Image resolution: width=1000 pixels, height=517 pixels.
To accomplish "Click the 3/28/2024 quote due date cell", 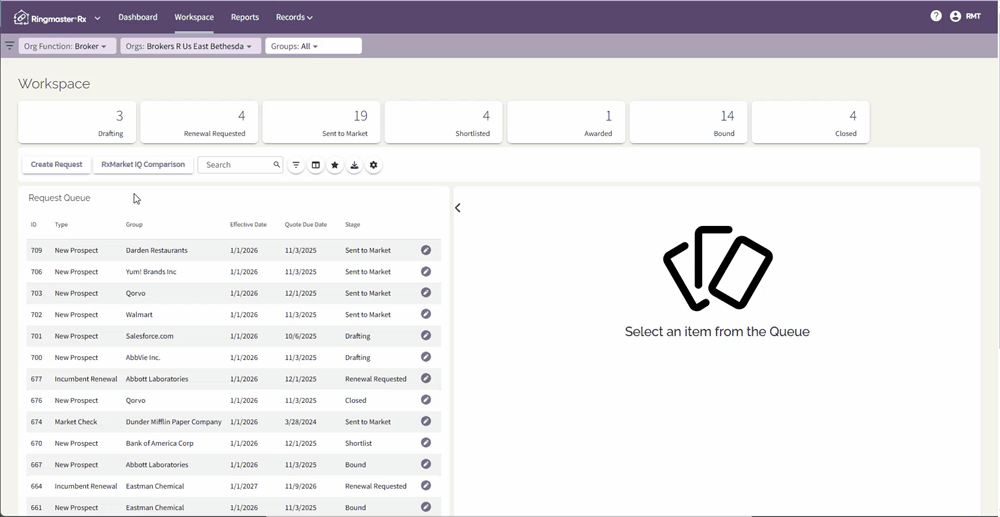I will click(x=300, y=421).
